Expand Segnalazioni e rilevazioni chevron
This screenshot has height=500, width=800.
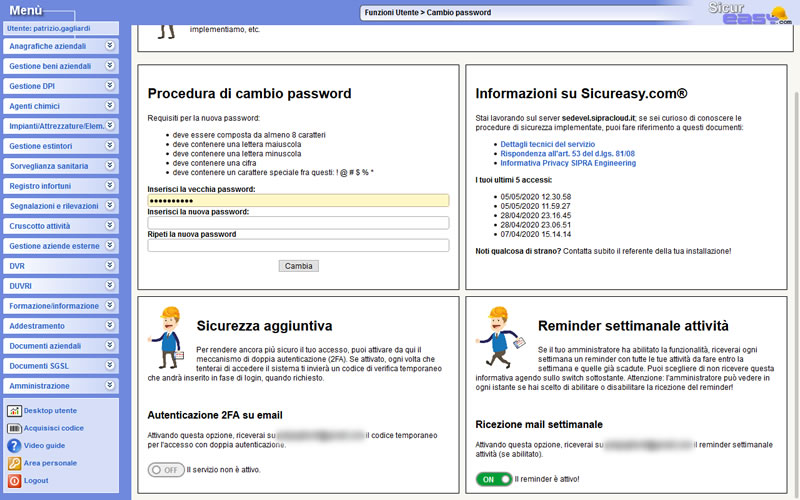click(x=110, y=205)
